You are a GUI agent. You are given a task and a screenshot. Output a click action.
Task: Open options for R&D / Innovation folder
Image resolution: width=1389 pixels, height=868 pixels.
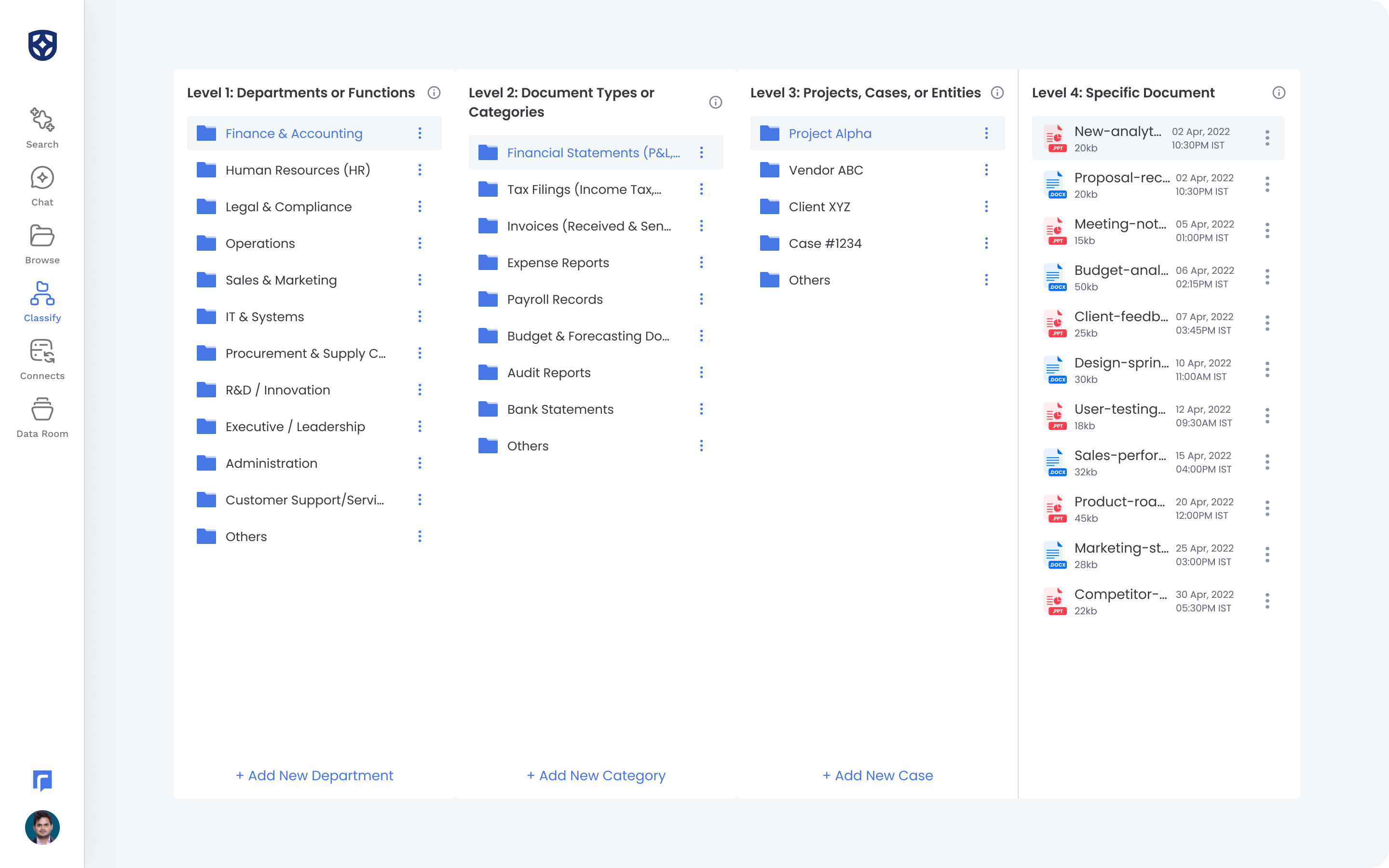pos(420,390)
